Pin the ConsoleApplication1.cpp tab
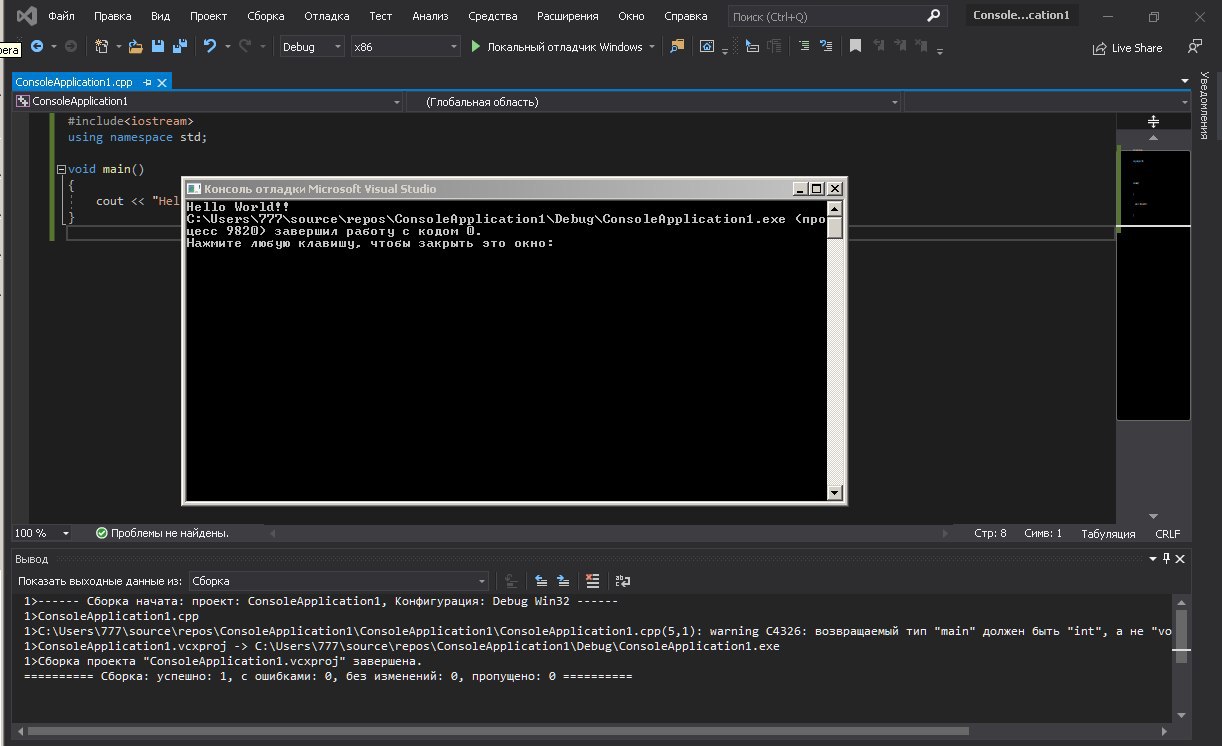 (147, 82)
